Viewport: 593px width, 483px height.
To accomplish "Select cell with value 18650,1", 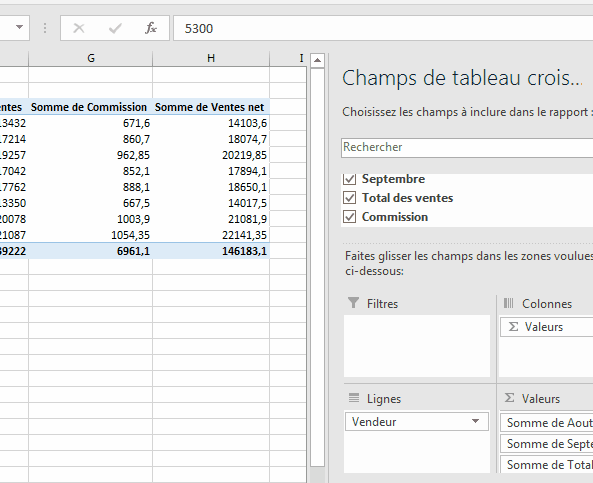I will point(211,187).
